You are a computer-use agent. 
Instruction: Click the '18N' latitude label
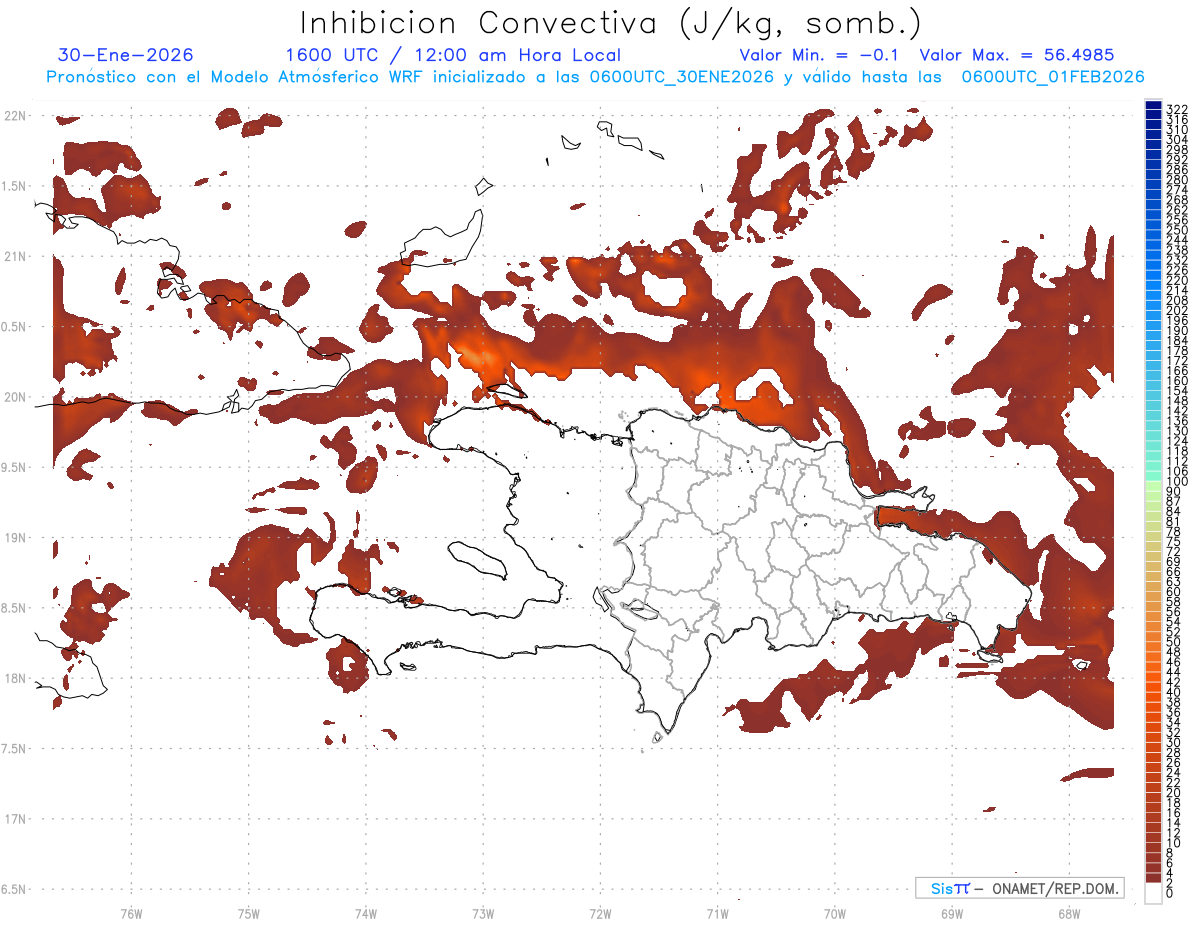point(14,678)
